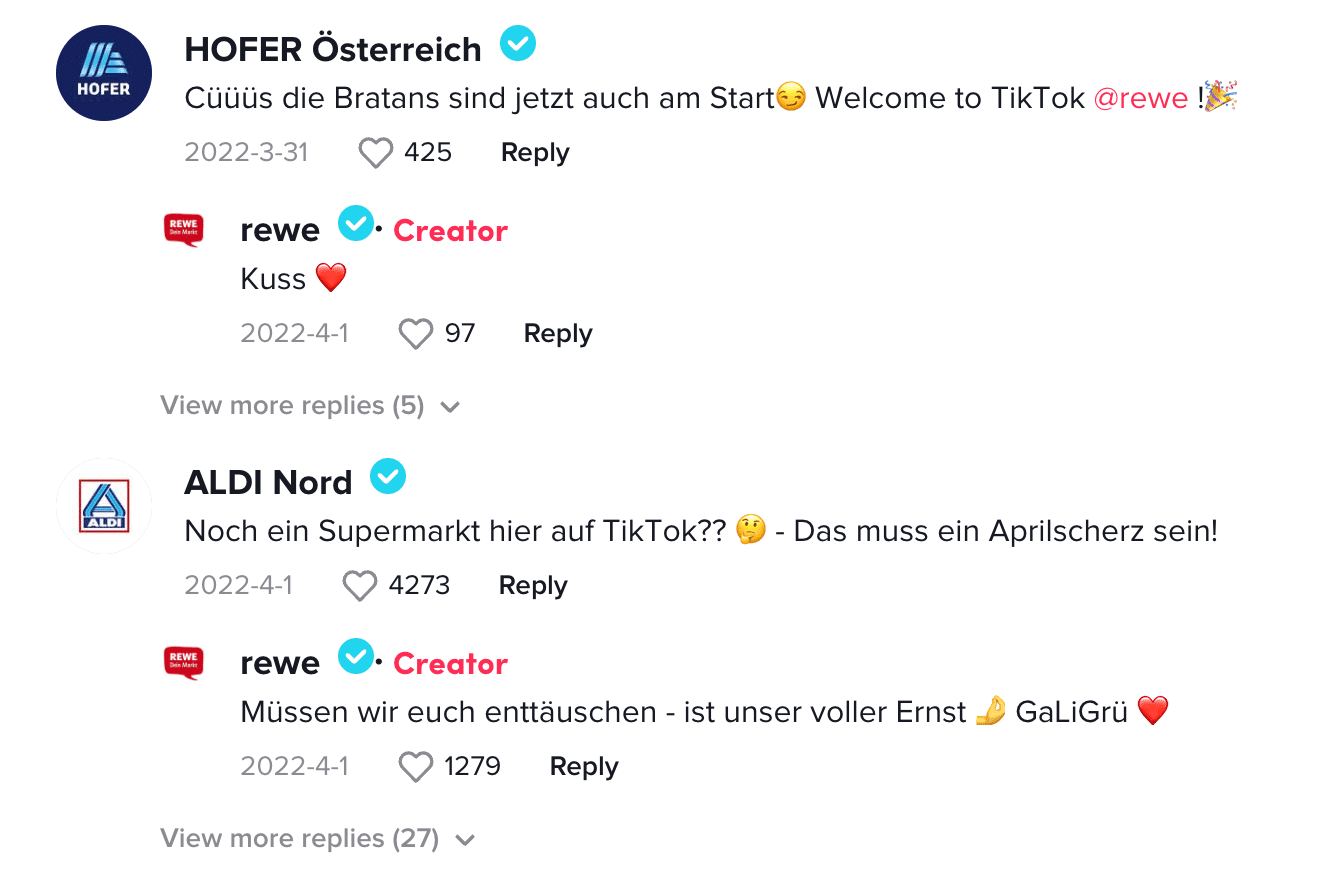Click the verified badge next to HOFER Österreich
1324x870 pixels.
[517, 44]
